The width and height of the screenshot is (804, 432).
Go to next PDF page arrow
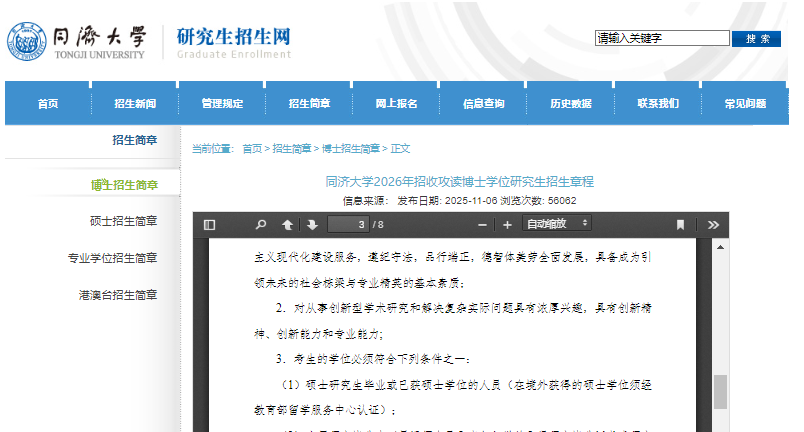click(312, 225)
